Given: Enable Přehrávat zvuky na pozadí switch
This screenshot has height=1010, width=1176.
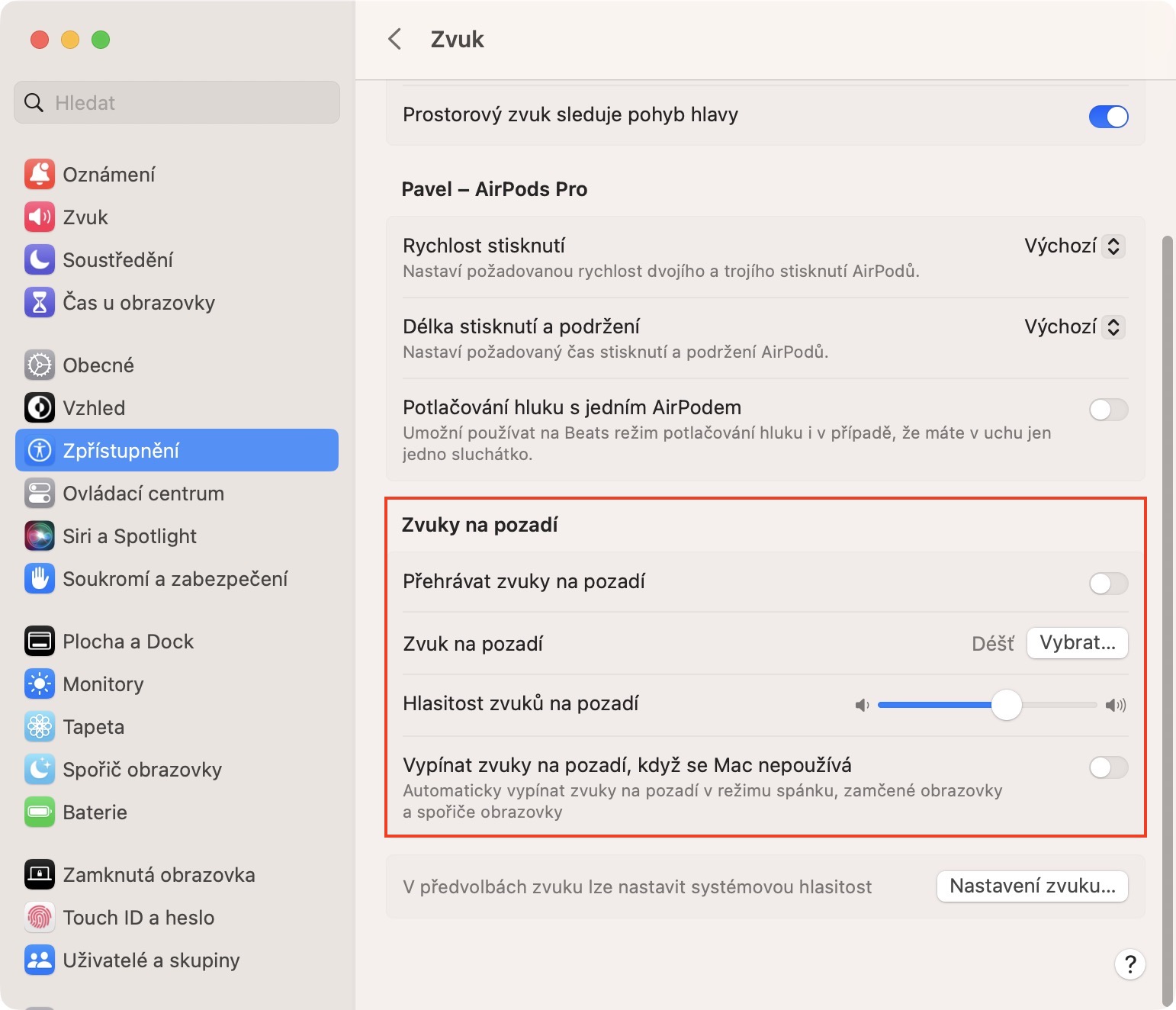Looking at the screenshot, I should 1108,584.
